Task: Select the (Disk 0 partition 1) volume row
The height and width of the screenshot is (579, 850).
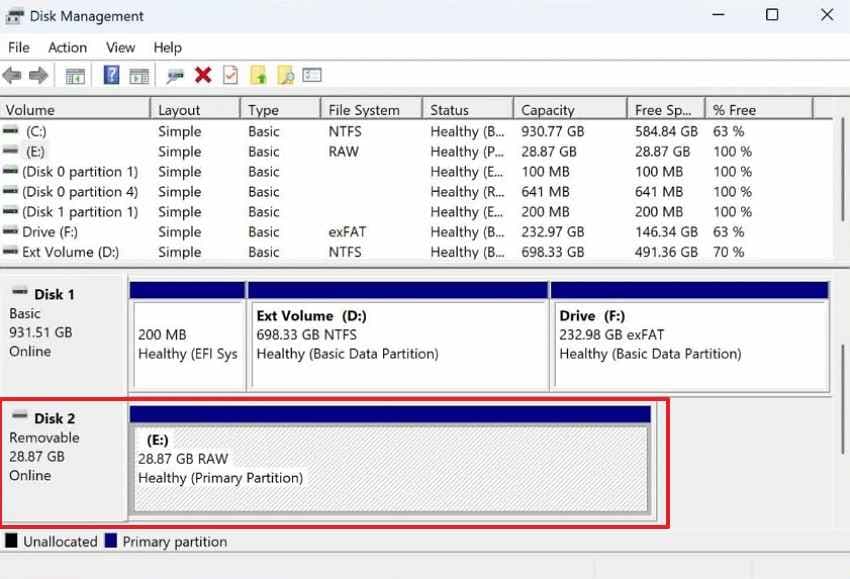Action: [x=416, y=171]
